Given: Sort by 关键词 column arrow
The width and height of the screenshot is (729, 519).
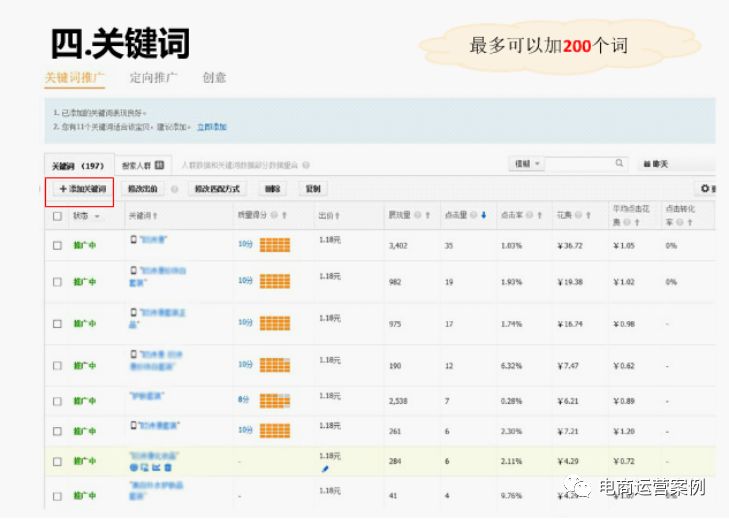Looking at the screenshot, I should tap(155, 216).
